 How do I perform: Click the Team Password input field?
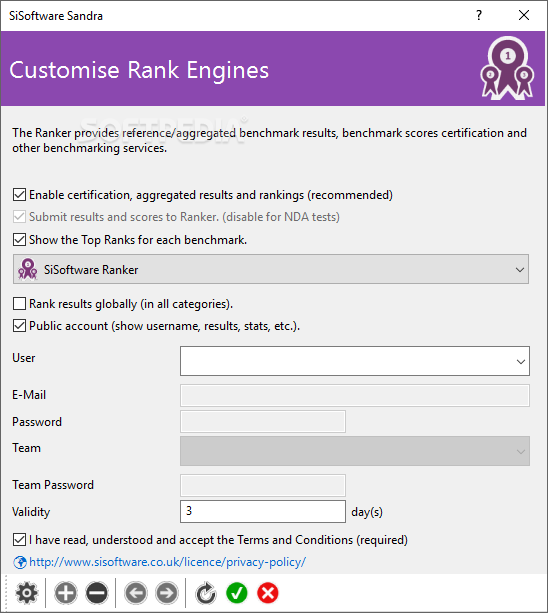263,485
